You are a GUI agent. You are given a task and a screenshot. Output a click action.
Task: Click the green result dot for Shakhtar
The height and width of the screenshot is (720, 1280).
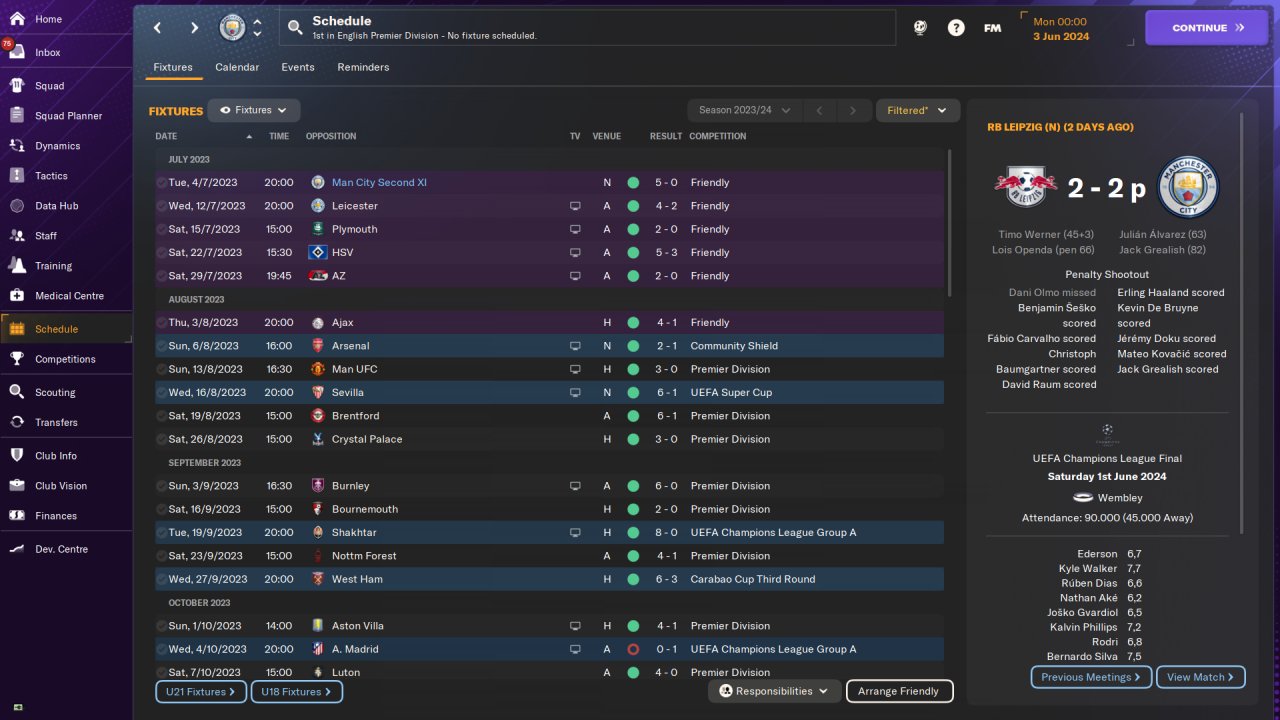click(x=633, y=533)
